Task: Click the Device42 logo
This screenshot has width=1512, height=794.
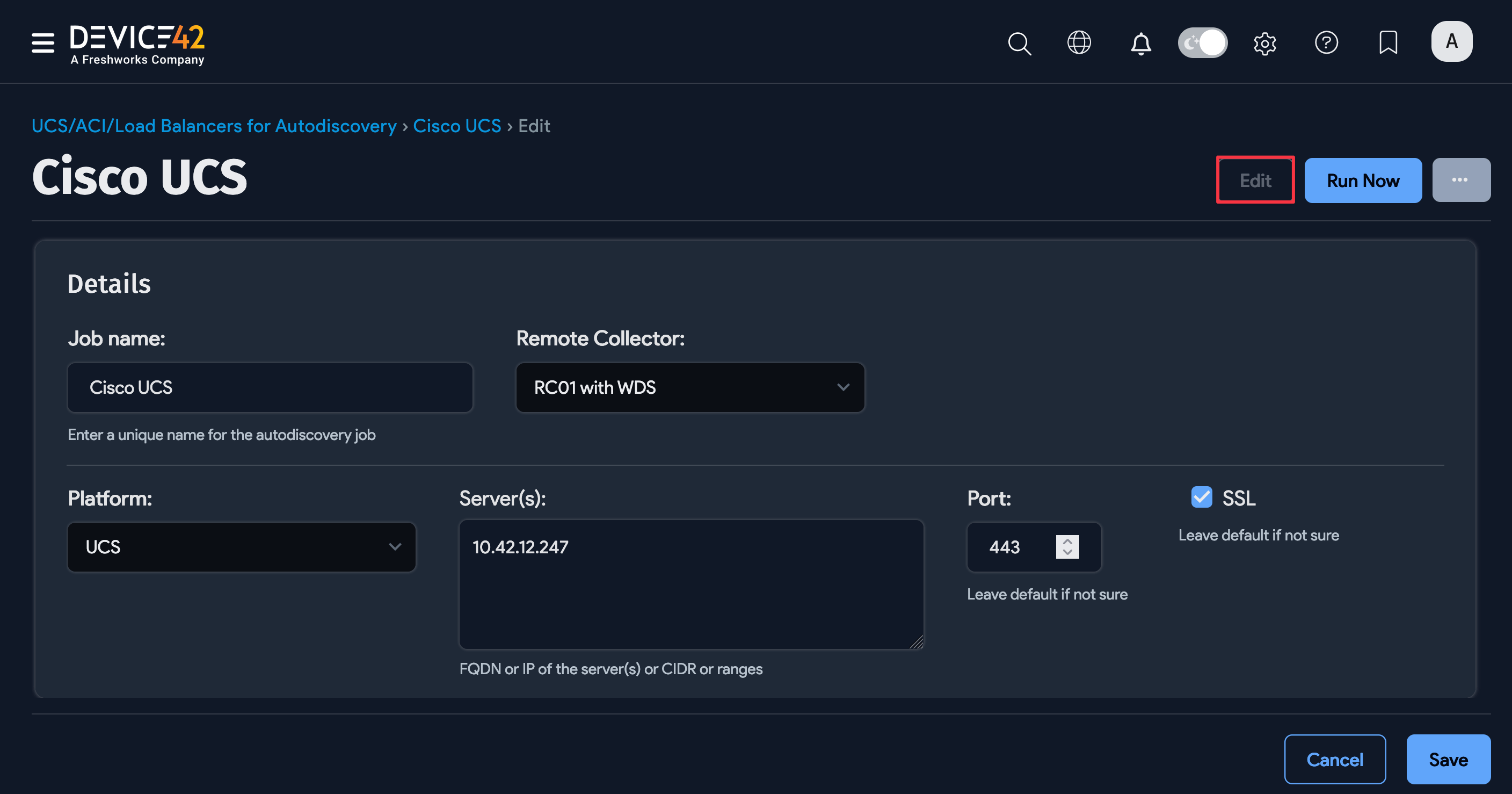Action: tap(136, 44)
